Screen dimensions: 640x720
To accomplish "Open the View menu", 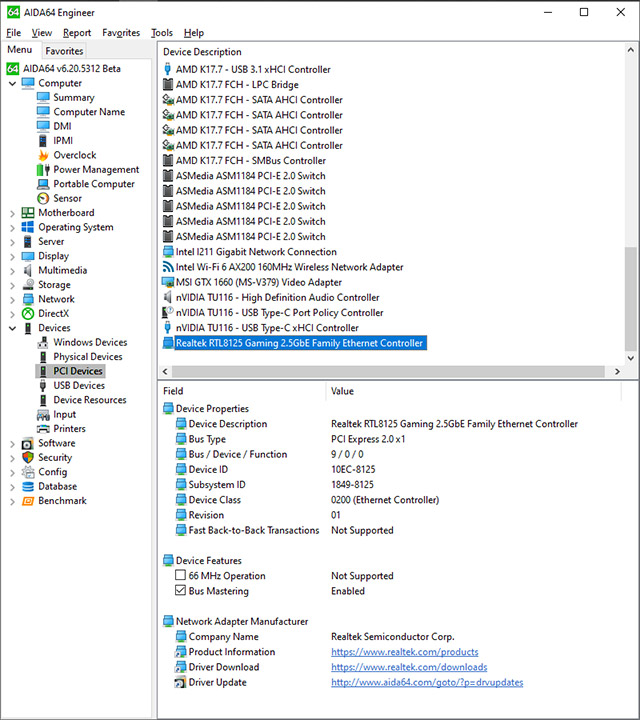I will 41,33.
